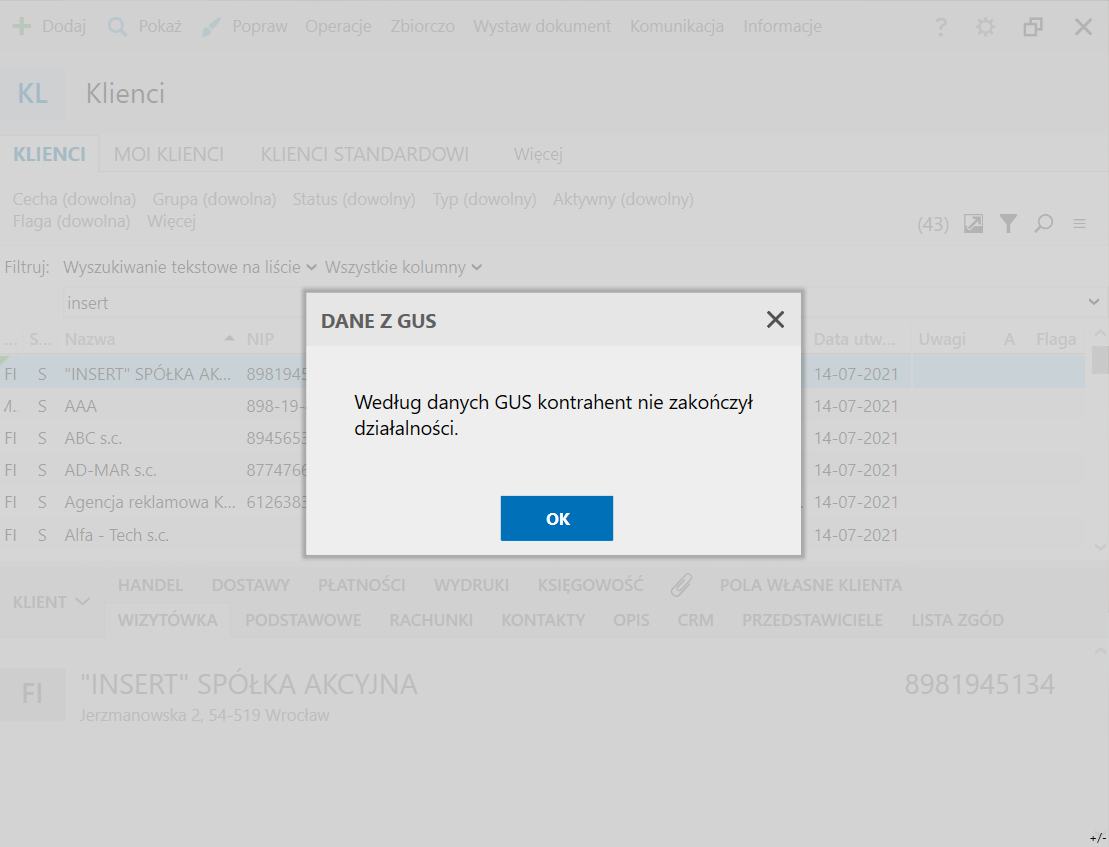Screen dimensions: 1109x847
Task: Click scroll down arrow of client list
Action: pyautogui.click(x=1100, y=547)
